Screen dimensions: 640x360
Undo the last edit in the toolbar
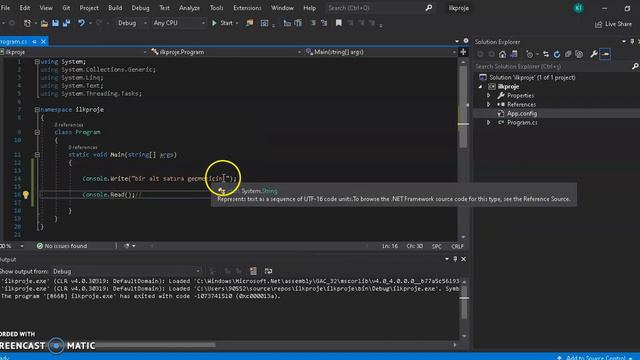[x=81, y=23]
